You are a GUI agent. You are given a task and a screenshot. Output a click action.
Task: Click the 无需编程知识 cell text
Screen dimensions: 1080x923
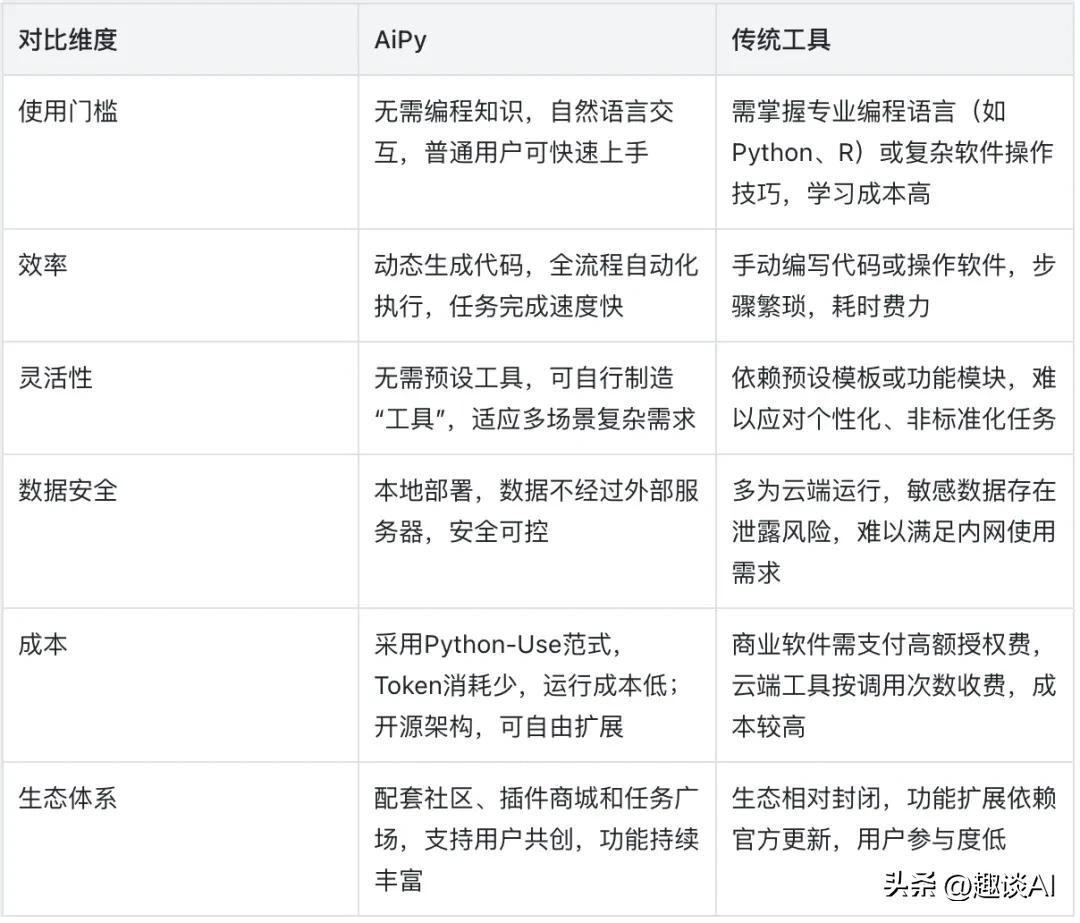[449, 111]
